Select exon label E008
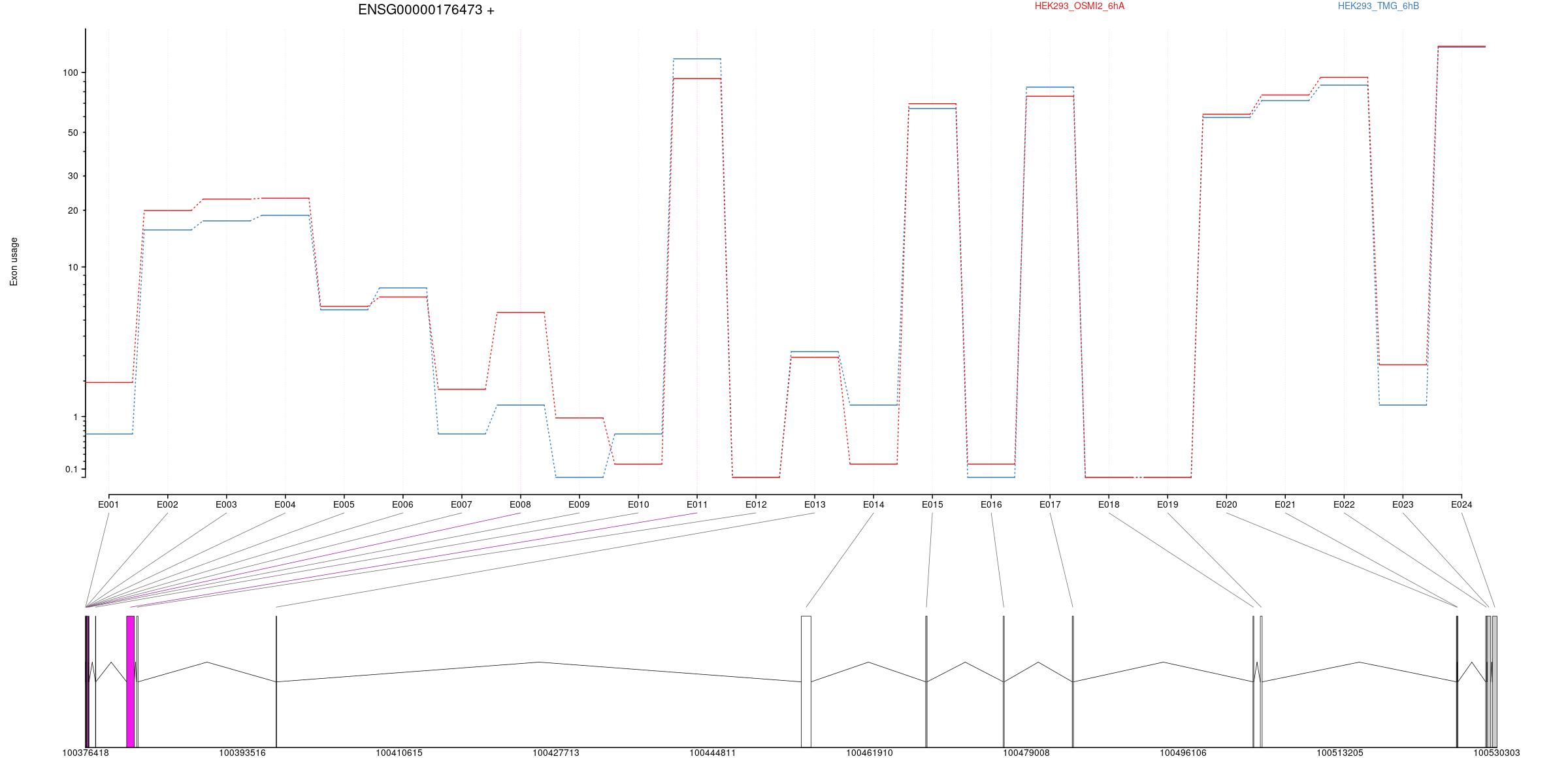Viewport: 1568px width, 784px height. (520, 504)
